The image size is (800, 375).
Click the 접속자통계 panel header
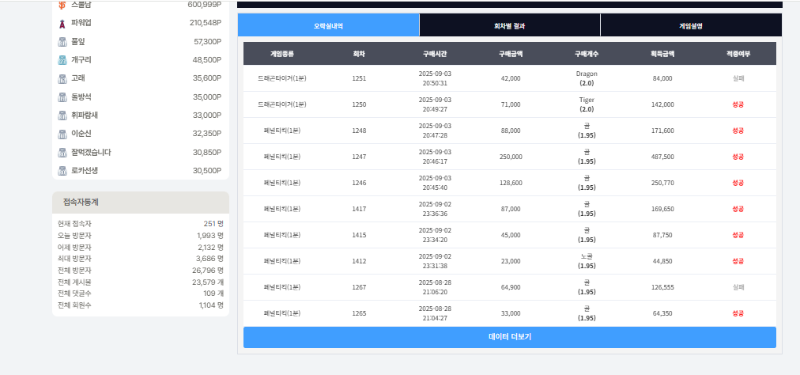click(140, 203)
